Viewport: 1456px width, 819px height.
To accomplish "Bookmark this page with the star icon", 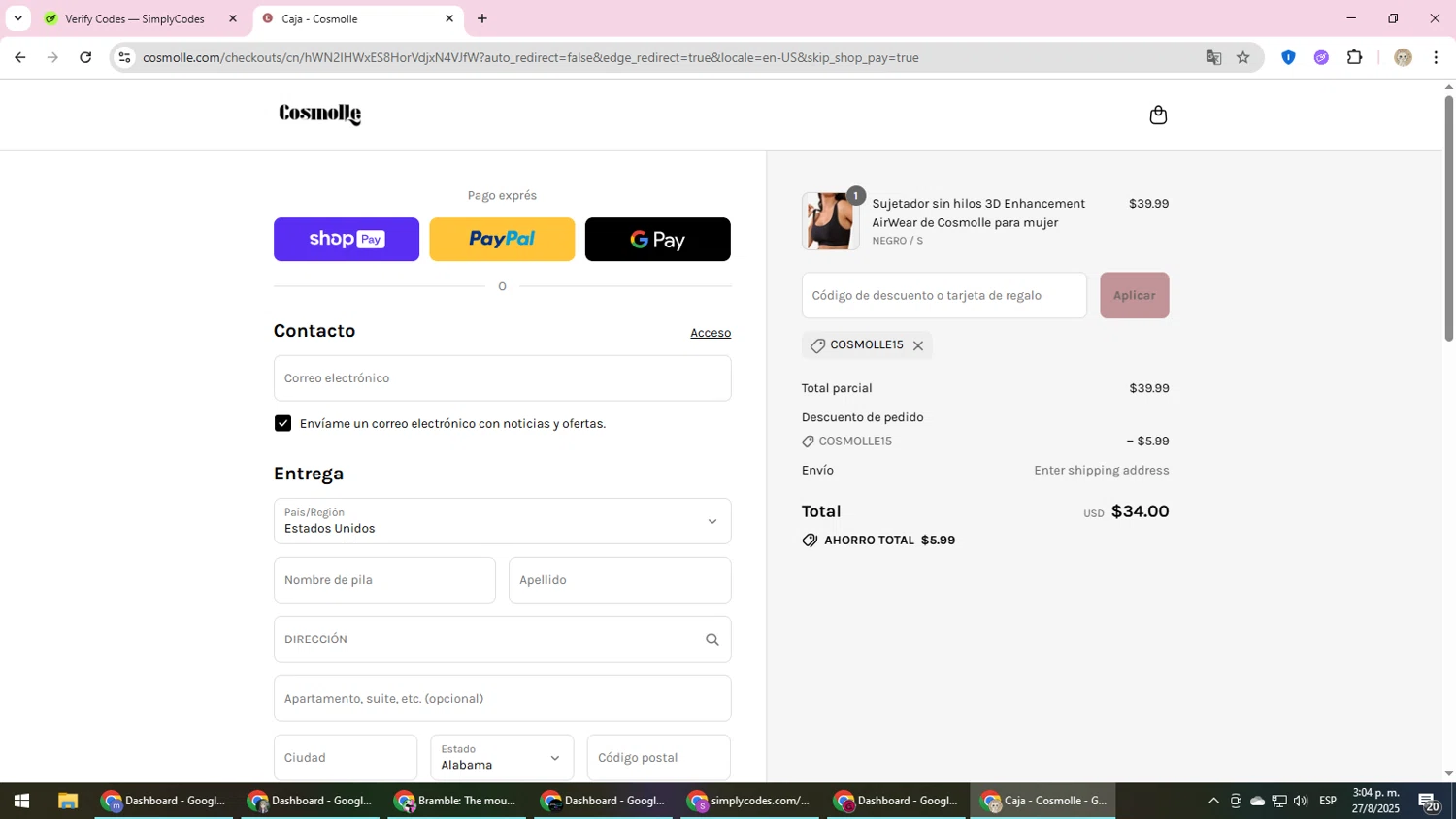I will [x=1242, y=57].
